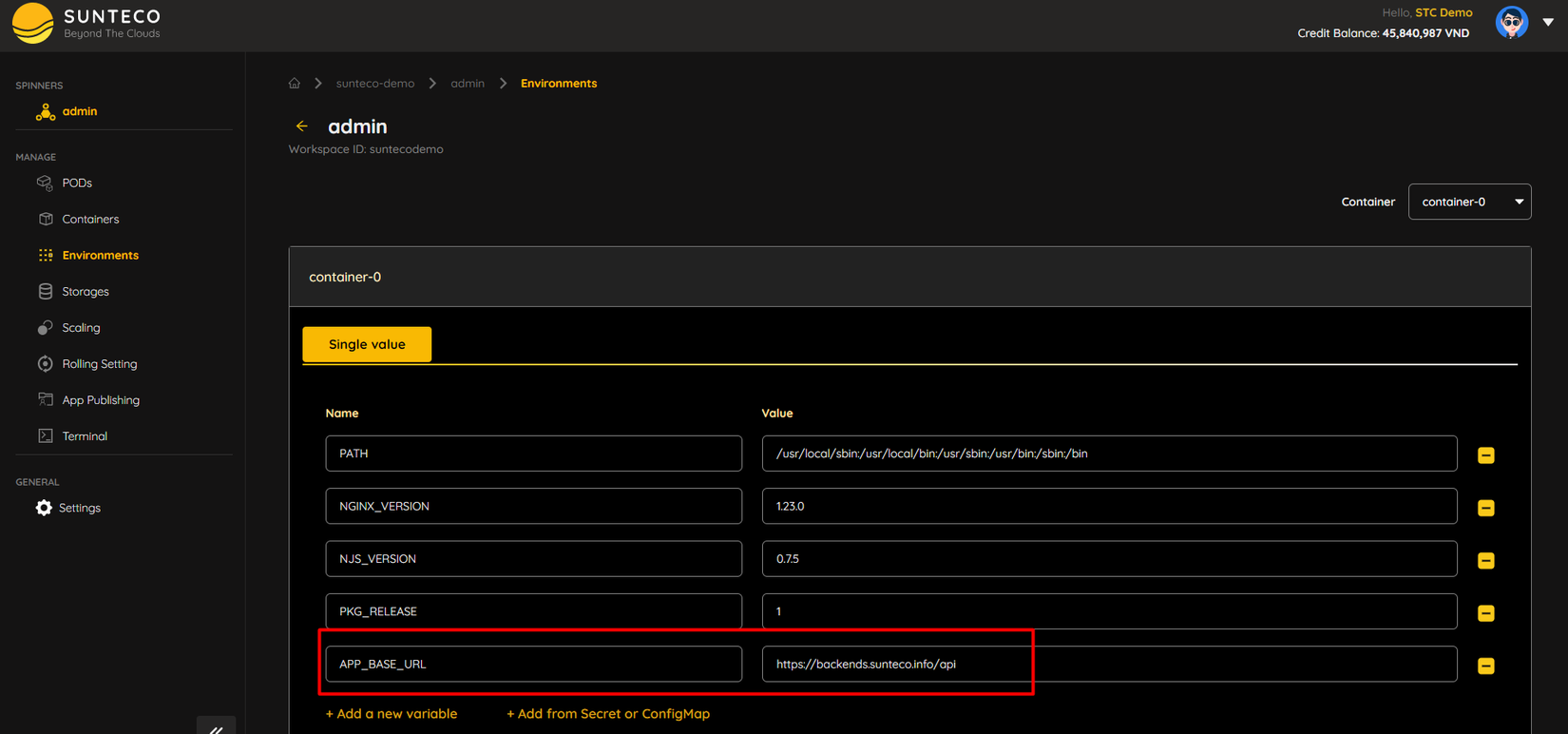Viewport: 1568px width, 734px height.
Task: Go back using the arrow beside admin title
Action: (302, 126)
